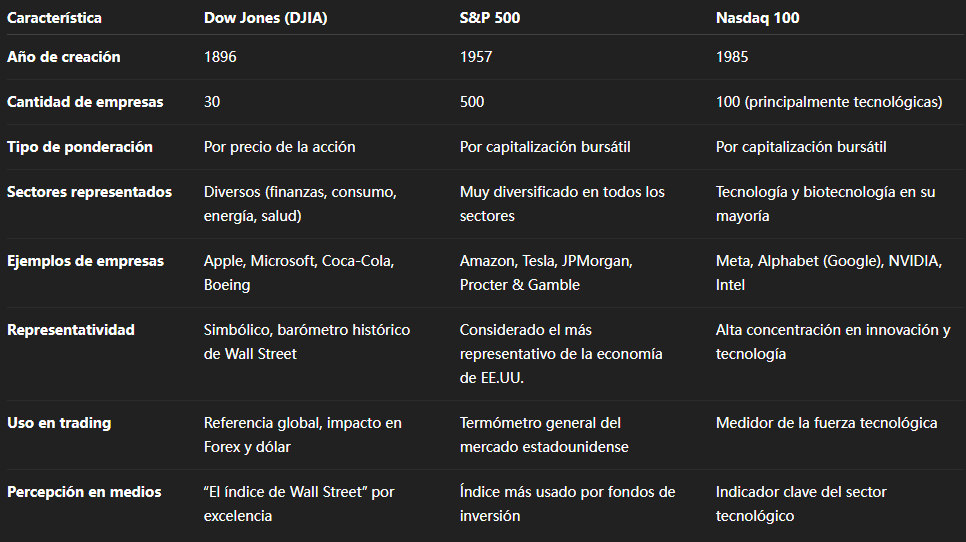
Task: Click the 'Percepción en medios' row label
Action: (x=83, y=492)
